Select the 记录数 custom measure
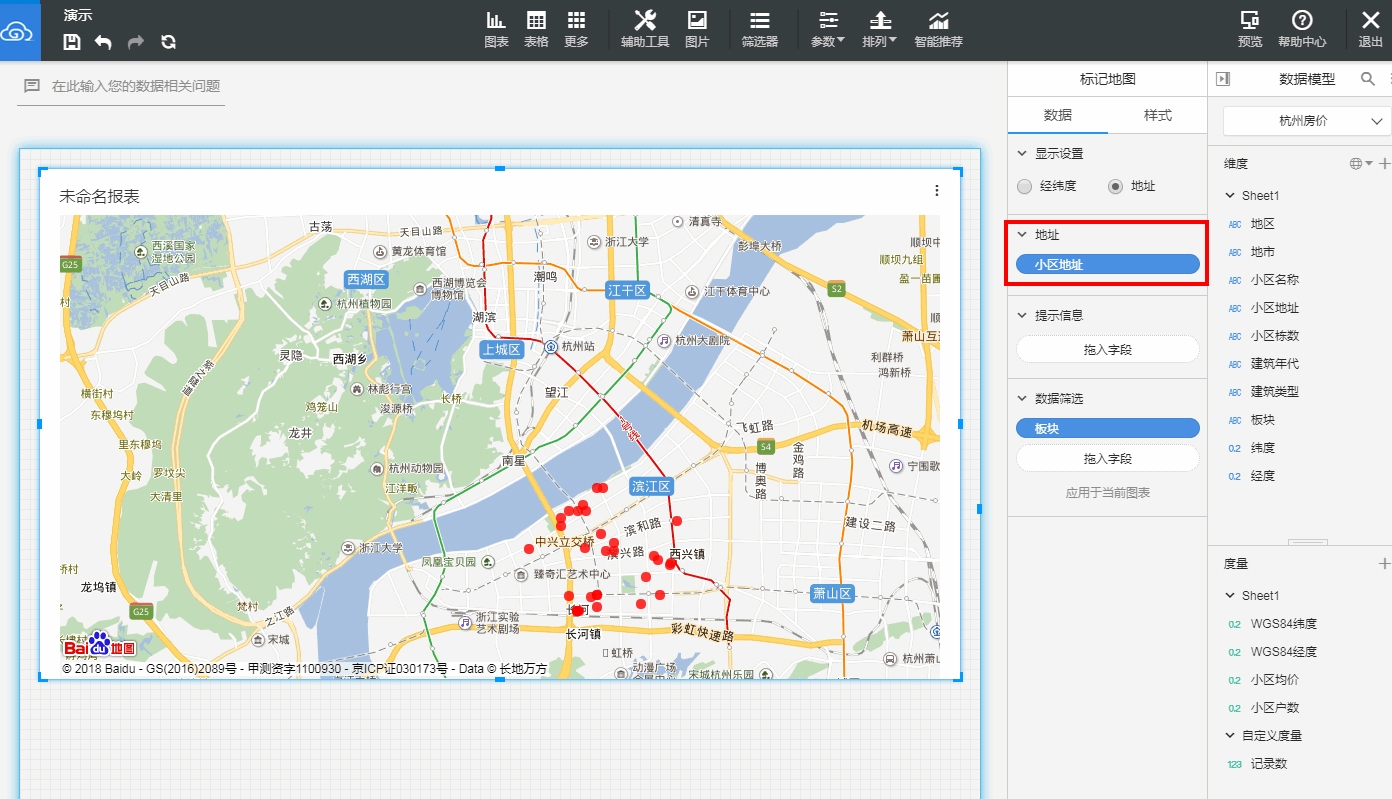Screen dimensions: 1392x799 point(1268,764)
